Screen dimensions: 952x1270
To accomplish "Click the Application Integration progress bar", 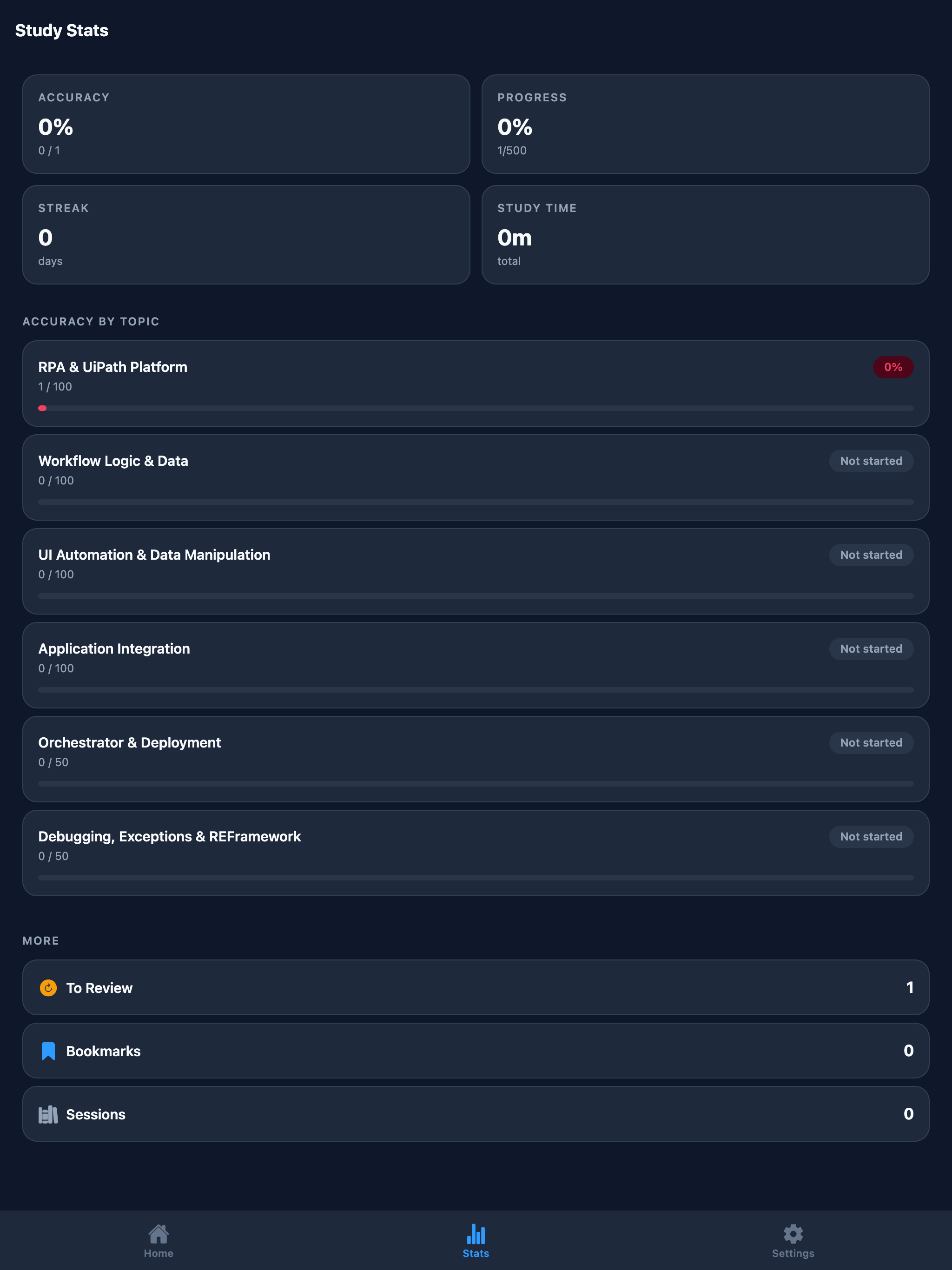I will click(476, 689).
